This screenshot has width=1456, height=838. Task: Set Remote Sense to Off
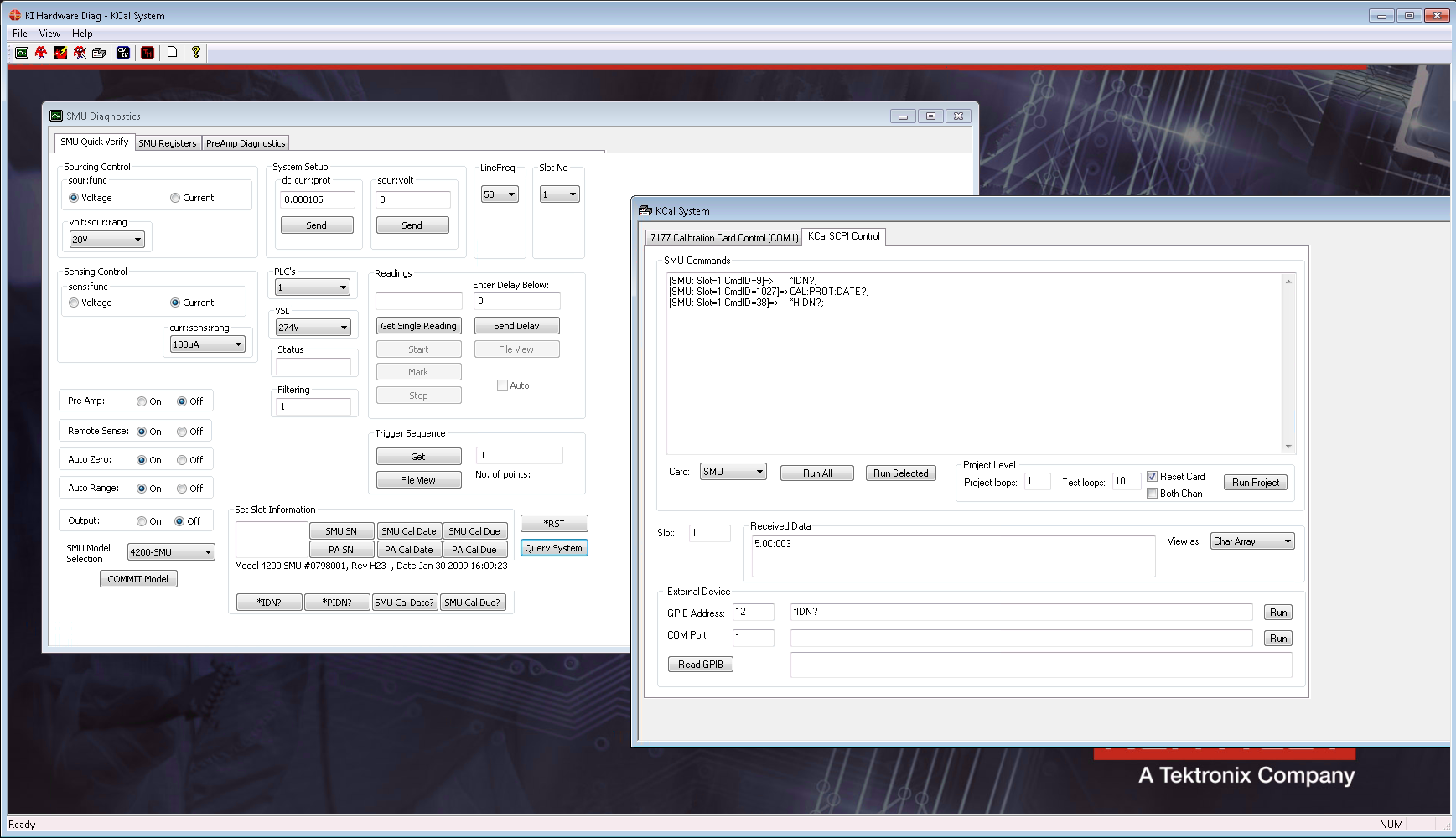point(182,432)
